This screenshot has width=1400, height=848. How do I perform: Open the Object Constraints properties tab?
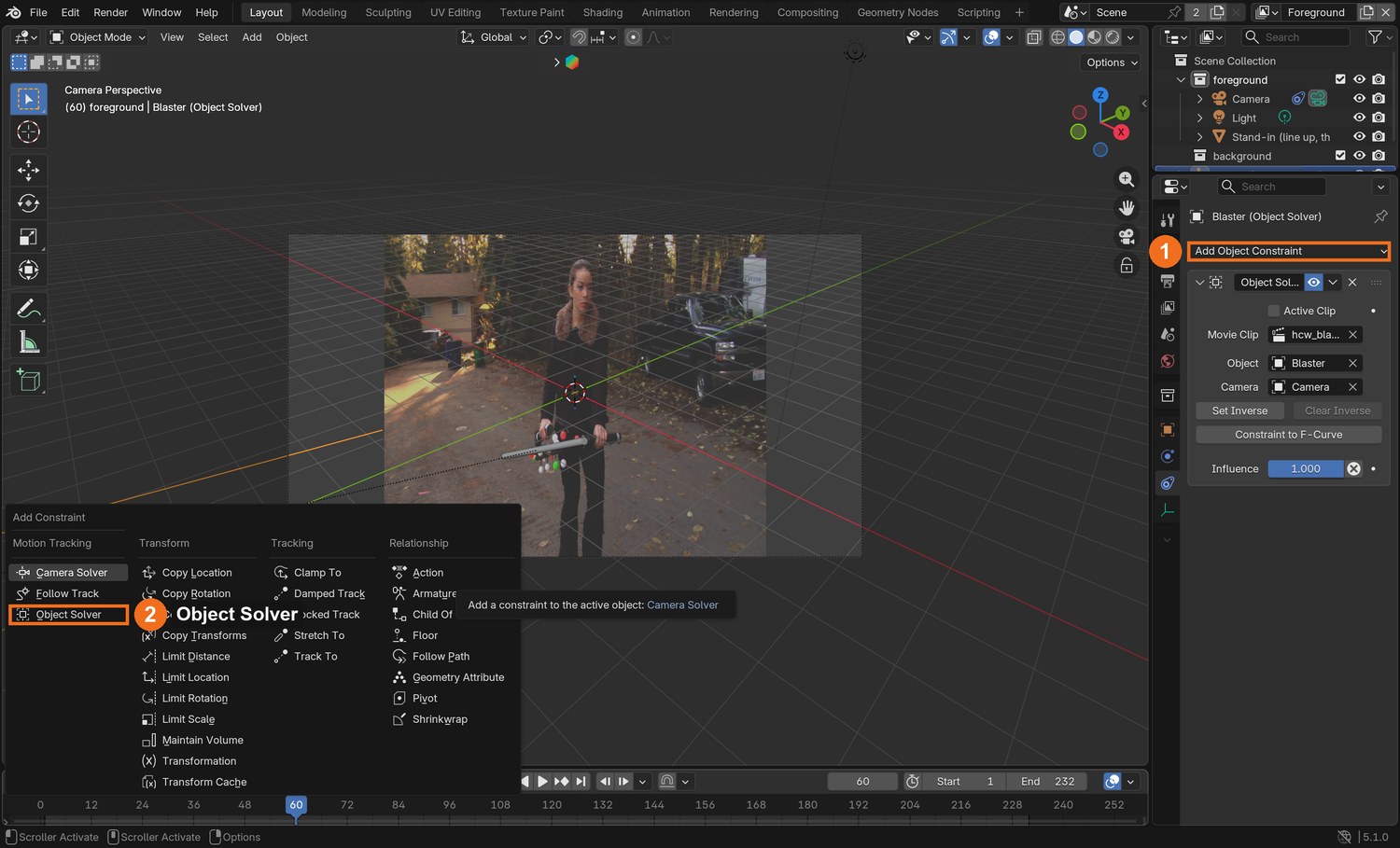click(x=1168, y=483)
